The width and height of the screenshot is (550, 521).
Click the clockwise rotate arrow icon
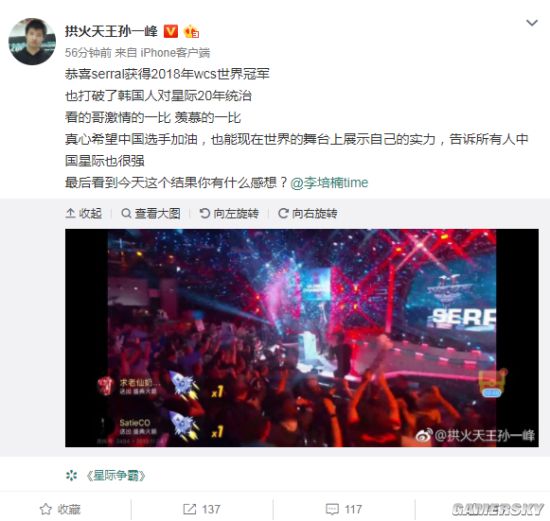coord(283,213)
